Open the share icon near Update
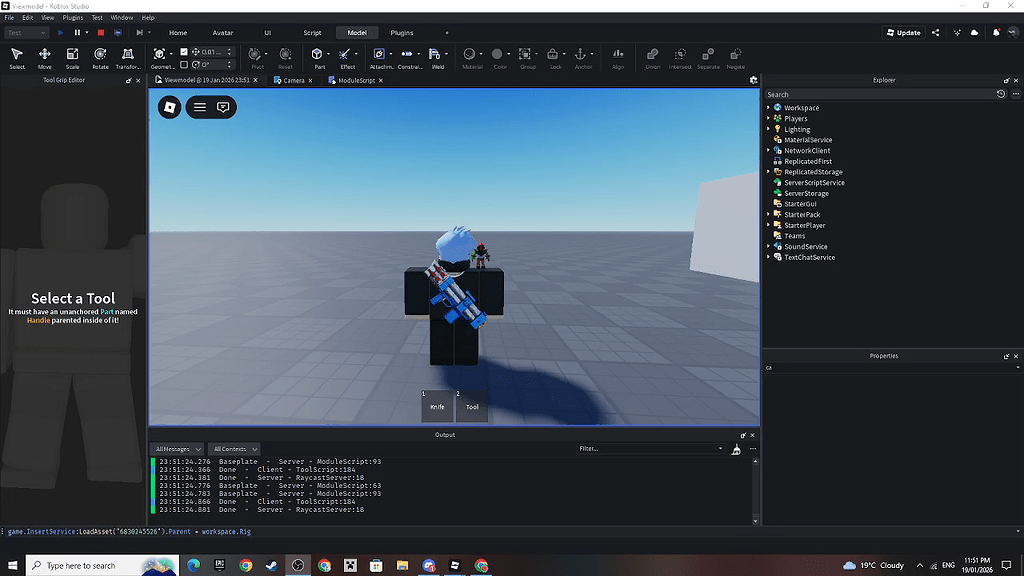 click(x=935, y=33)
